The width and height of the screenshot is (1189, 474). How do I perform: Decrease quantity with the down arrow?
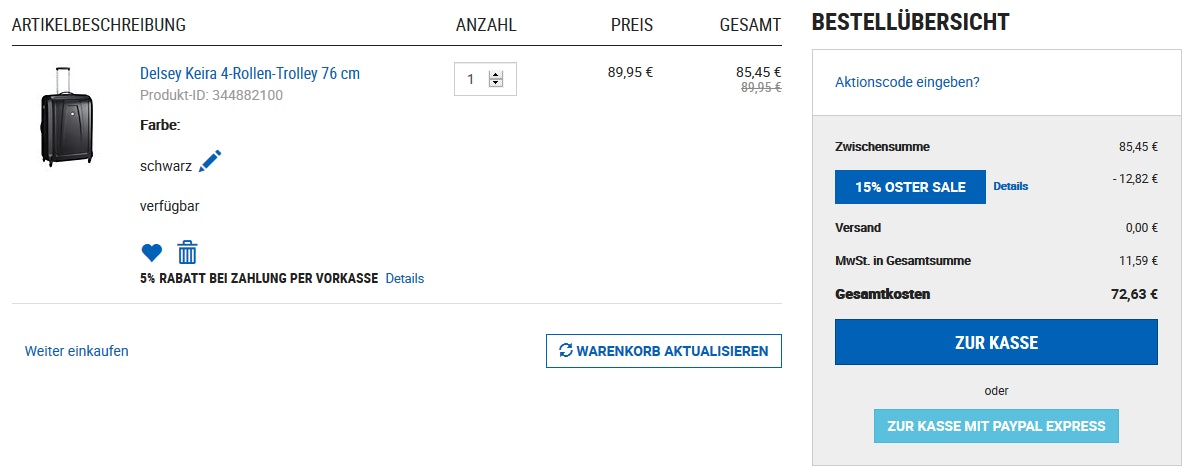(496, 83)
